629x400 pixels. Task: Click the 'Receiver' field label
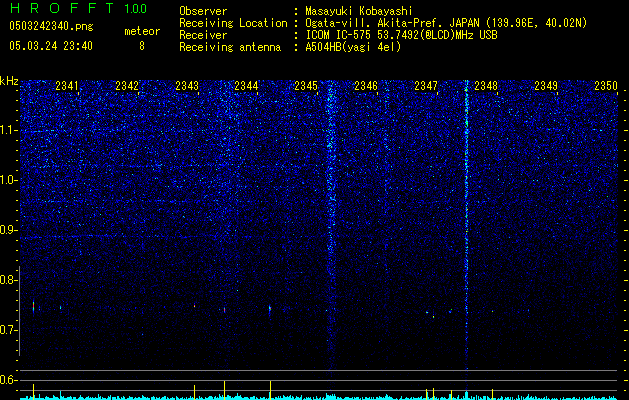203,35
